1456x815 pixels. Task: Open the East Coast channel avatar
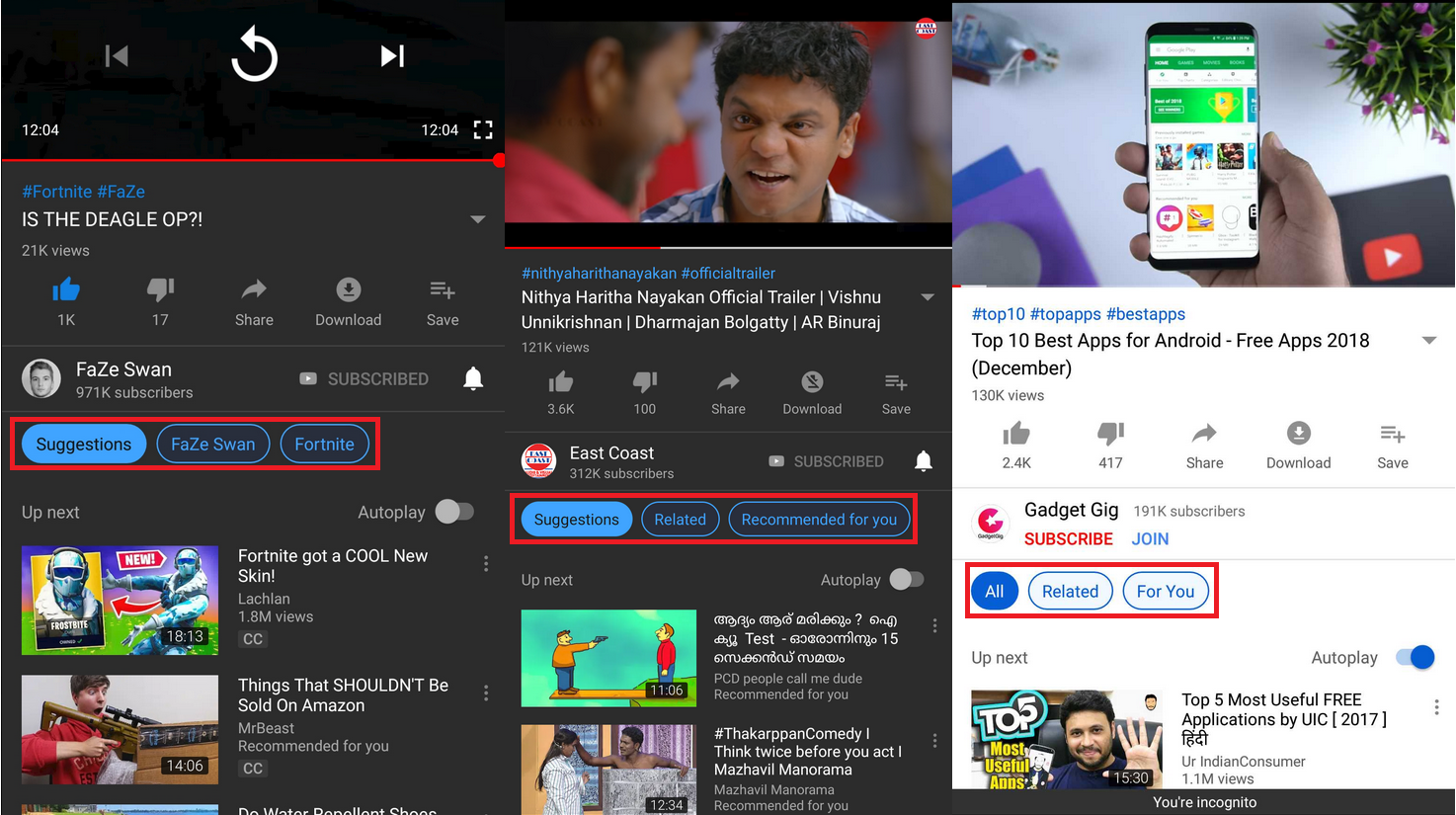tap(538, 461)
